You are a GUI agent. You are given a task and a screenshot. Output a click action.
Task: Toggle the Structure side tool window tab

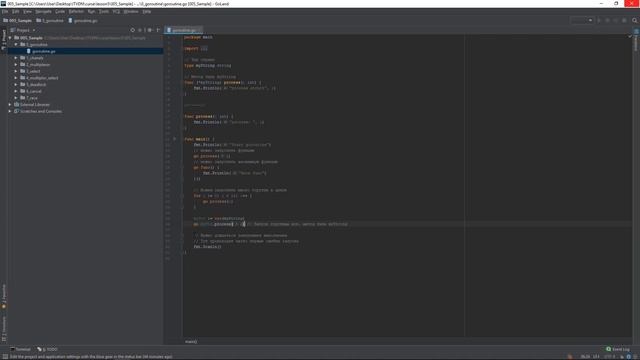[4, 329]
